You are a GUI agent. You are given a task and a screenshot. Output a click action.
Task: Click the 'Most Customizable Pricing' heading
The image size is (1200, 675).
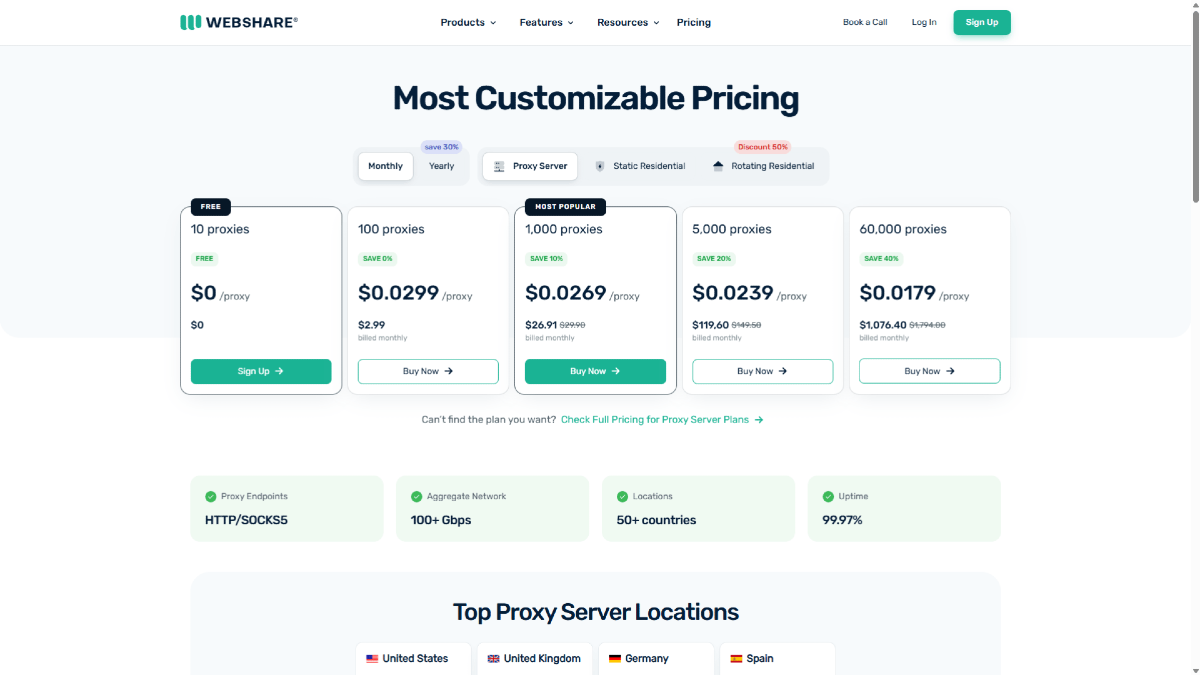click(x=596, y=98)
